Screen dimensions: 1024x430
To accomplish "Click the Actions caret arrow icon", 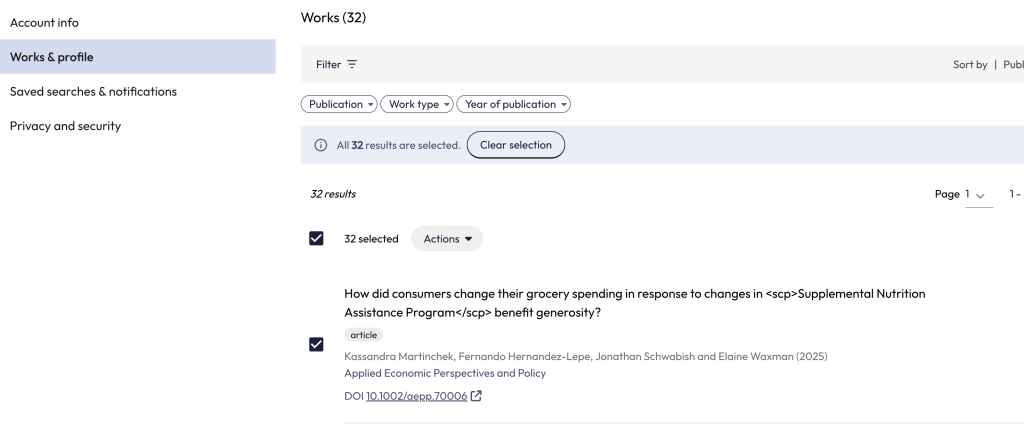I will pos(468,239).
